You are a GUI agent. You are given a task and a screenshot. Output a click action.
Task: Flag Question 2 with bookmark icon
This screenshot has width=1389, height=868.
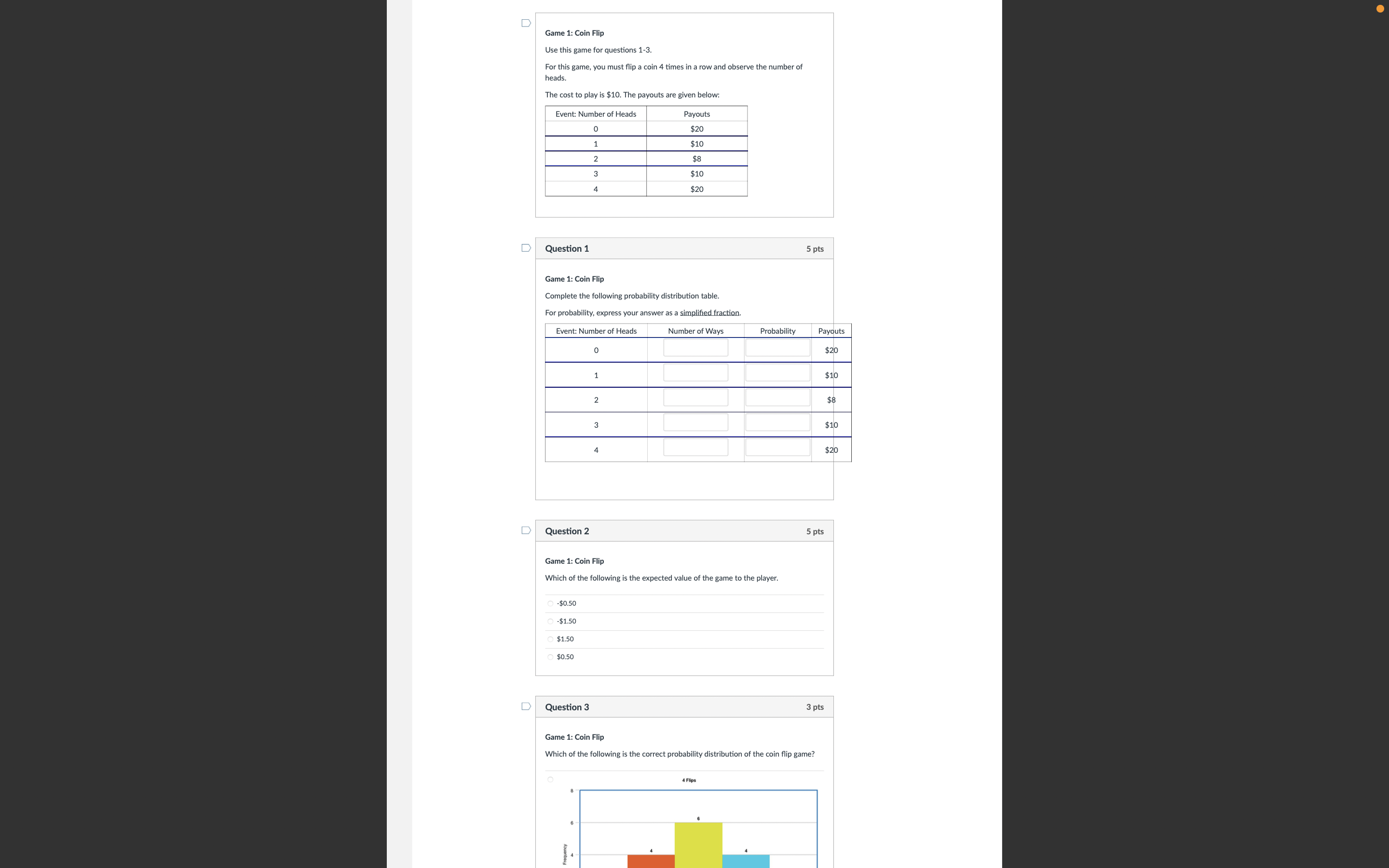526,530
